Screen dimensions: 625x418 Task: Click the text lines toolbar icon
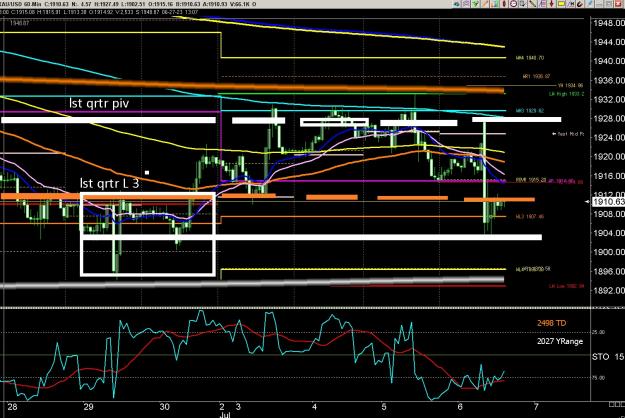(x=542, y=4)
